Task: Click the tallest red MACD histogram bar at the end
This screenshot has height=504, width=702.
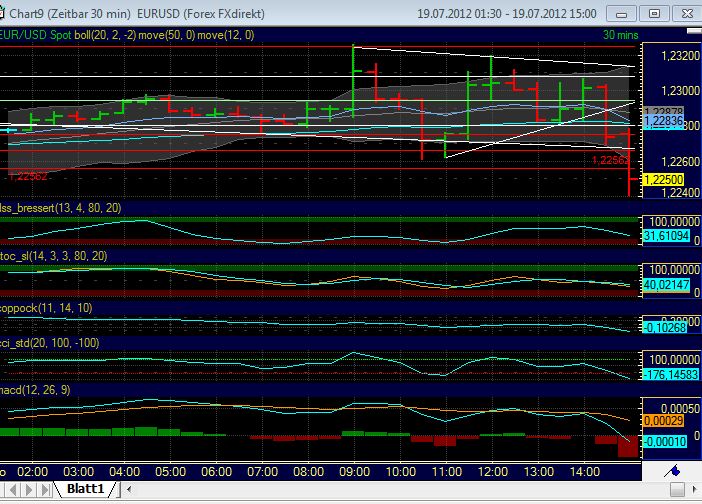Action: pyautogui.click(x=628, y=446)
